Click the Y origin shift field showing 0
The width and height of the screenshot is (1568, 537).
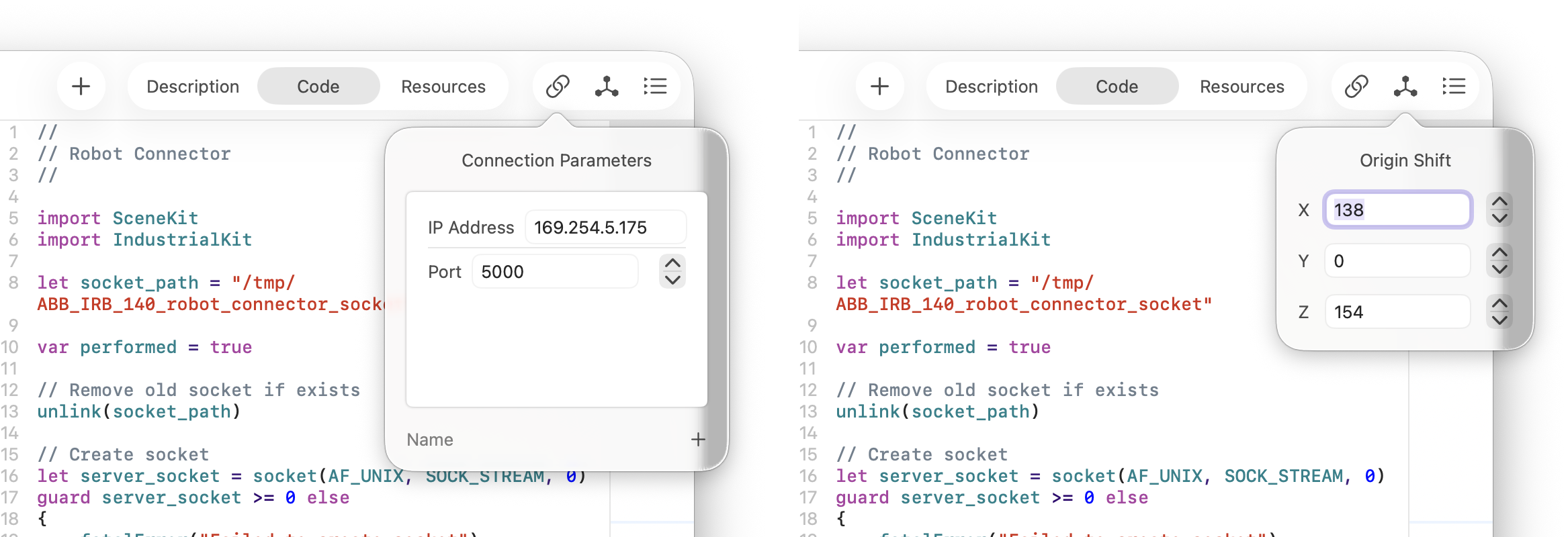(1398, 261)
